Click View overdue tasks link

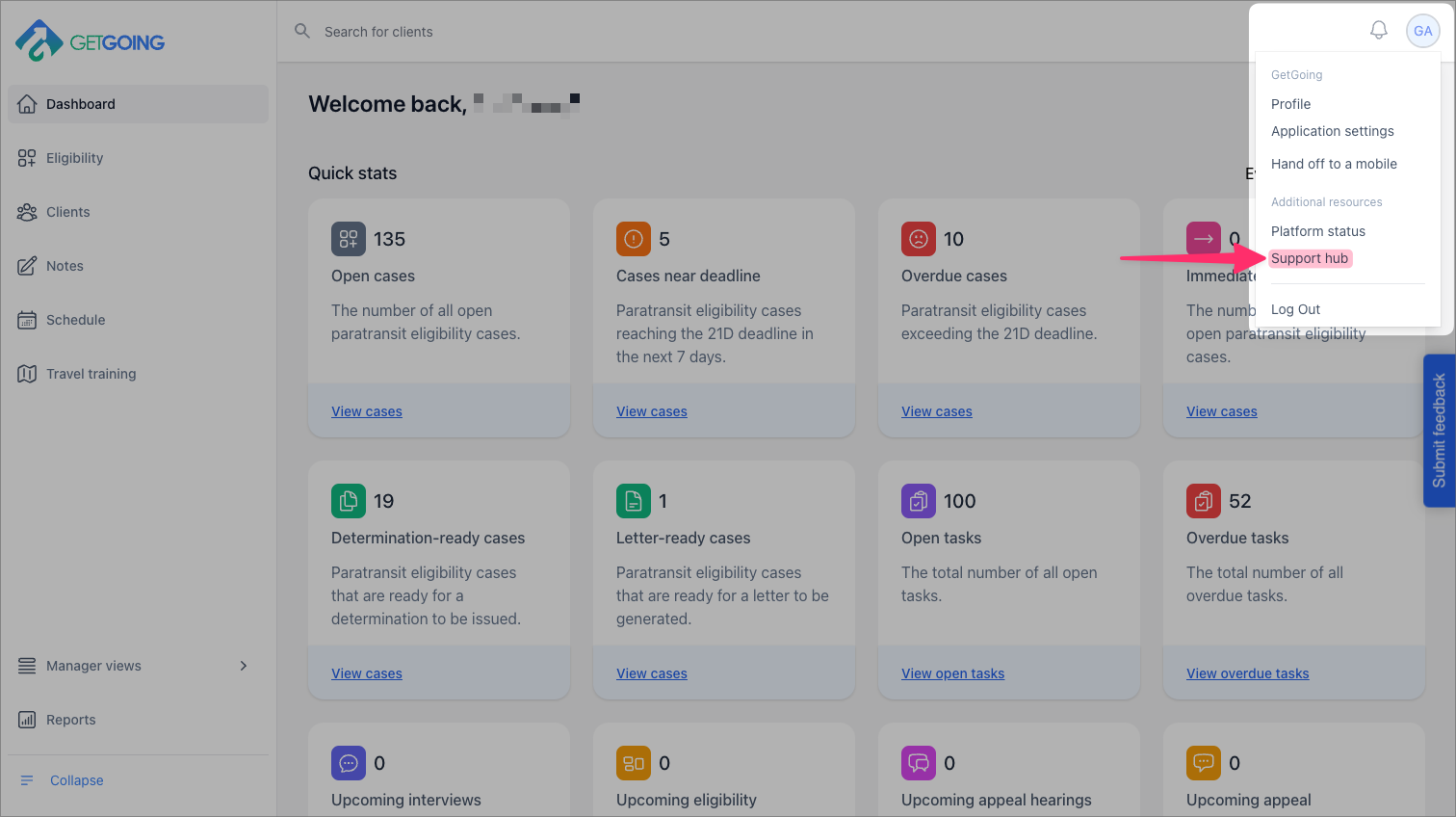click(1247, 673)
